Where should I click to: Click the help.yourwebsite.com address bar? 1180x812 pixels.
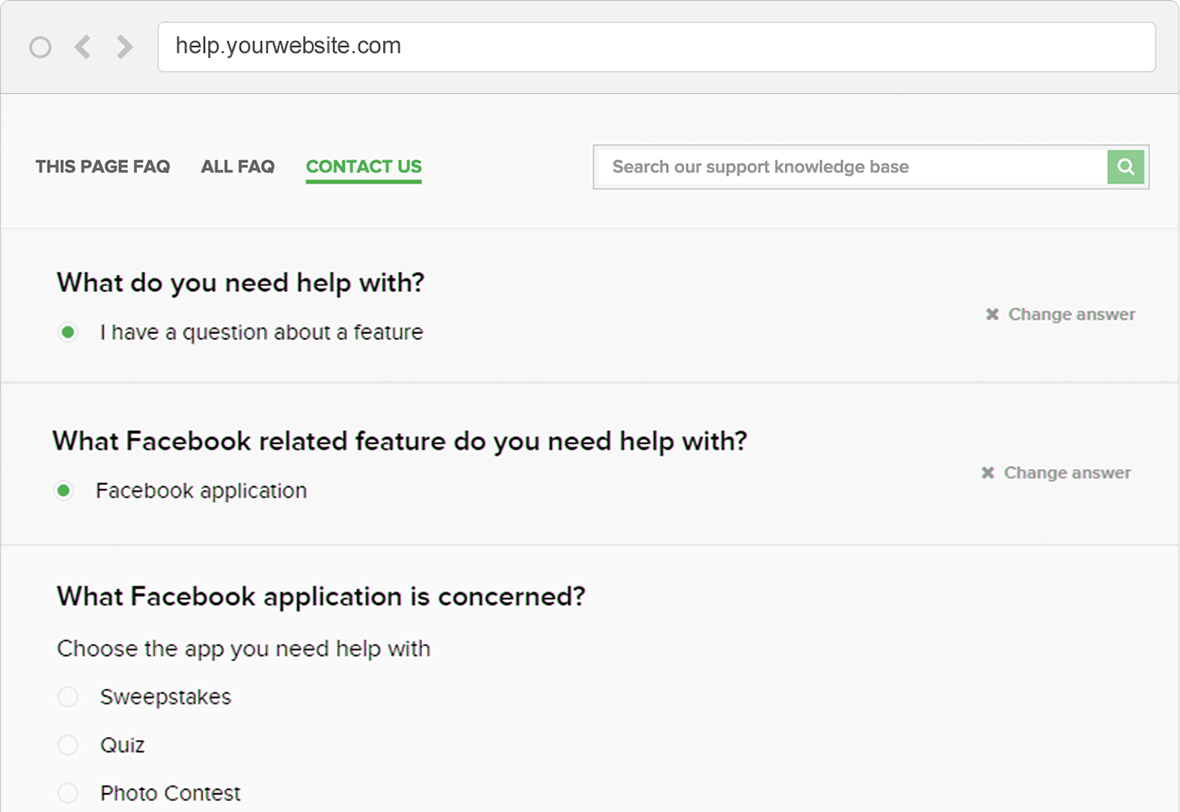pos(656,46)
